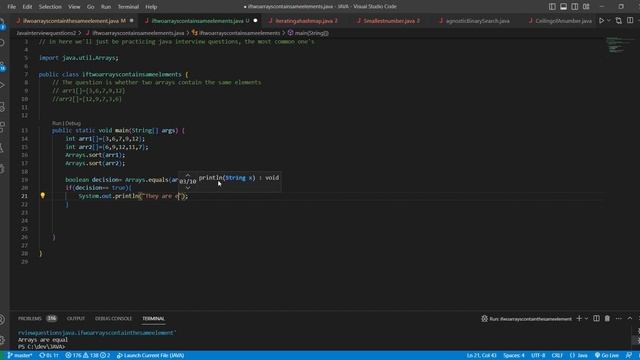
Task: Click the lightbulb code action on line 21
Action: 42,196
